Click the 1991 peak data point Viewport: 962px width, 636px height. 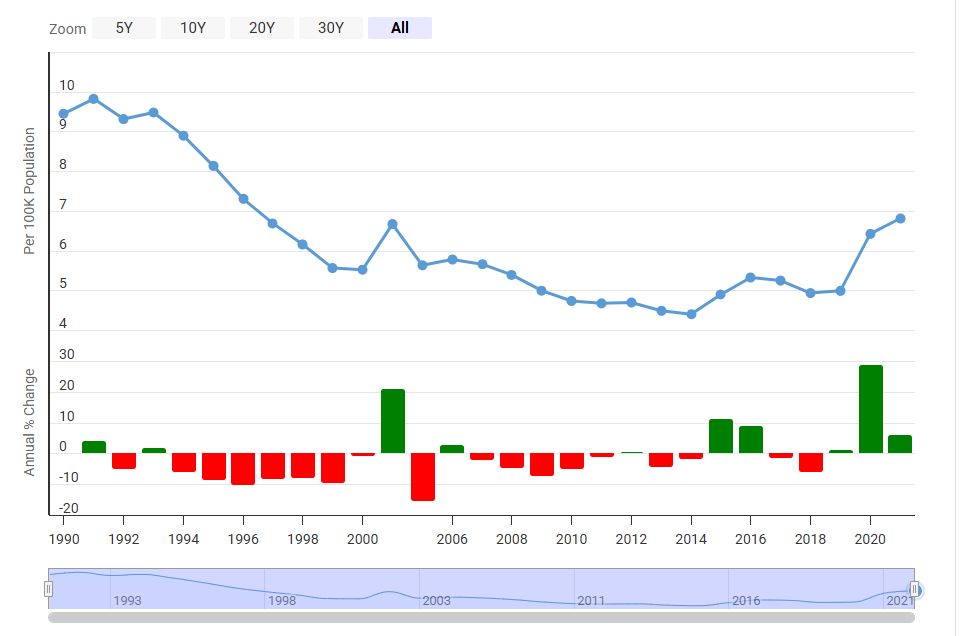click(93, 99)
